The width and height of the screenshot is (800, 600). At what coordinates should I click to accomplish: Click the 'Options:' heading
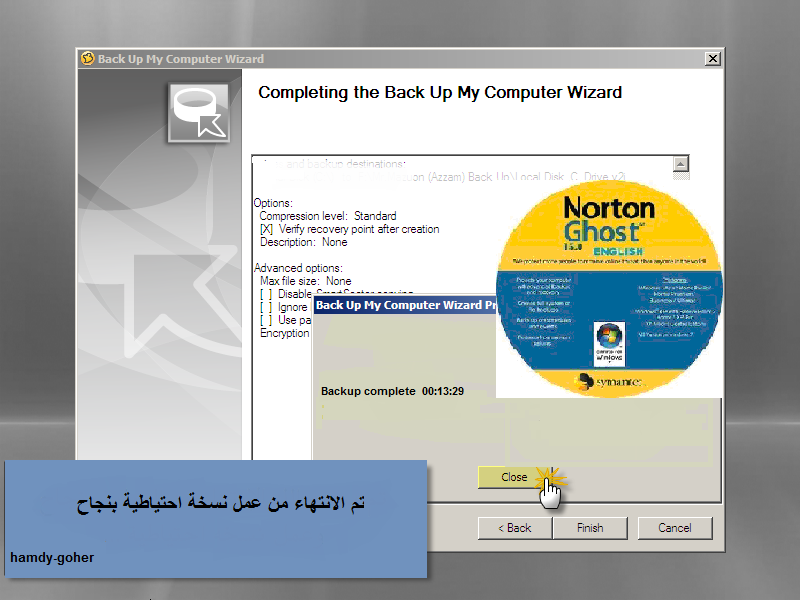tap(273, 203)
